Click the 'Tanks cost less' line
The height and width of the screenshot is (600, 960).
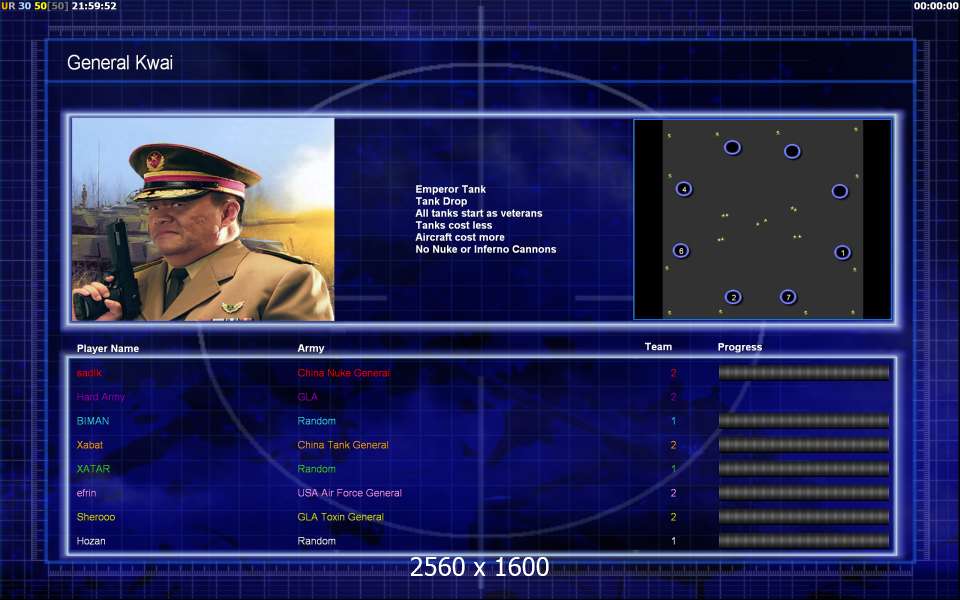click(454, 225)
